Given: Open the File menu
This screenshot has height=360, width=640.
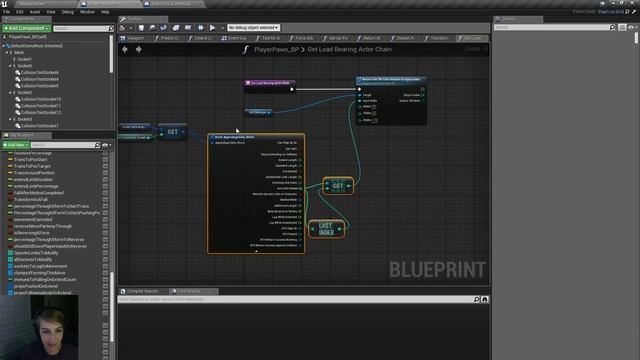Looking at the screenshot, I should 7,12.
